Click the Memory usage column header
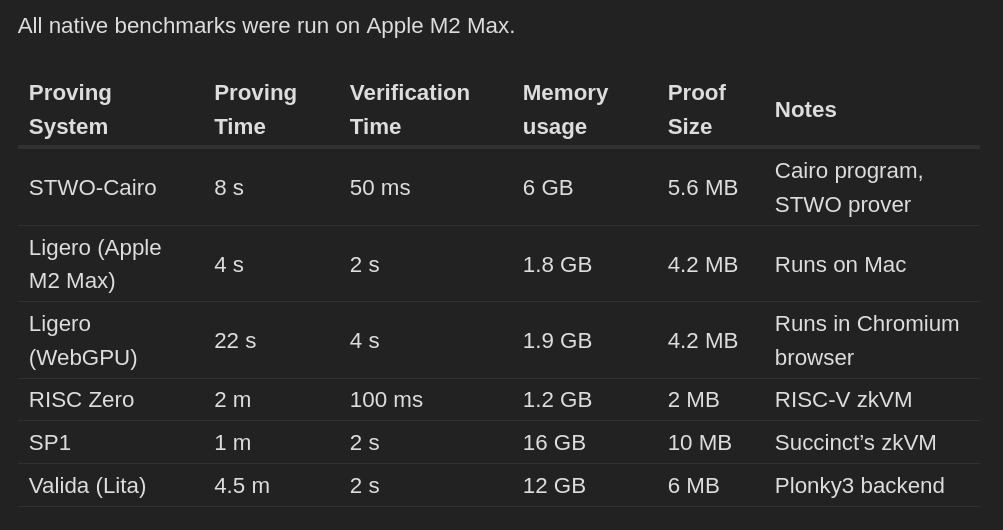Screen dimensions: 1003x530 coord(565,110)
